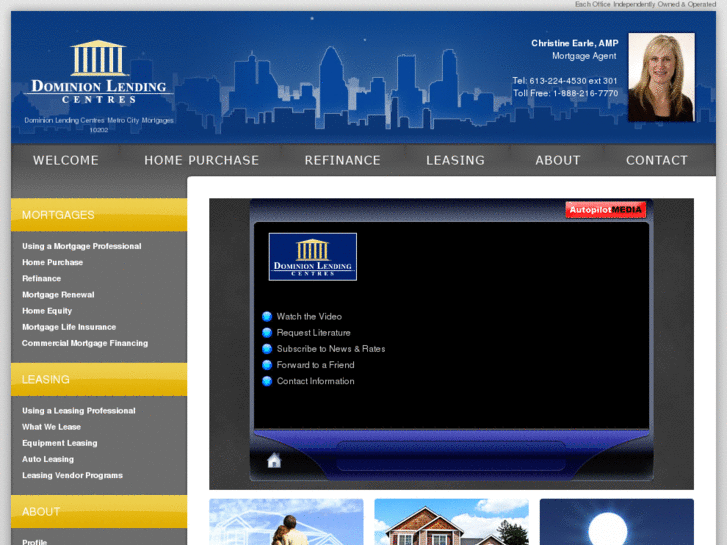Screen dimensions: 727x545
Task: Click the blue bullet beside Request Literature
Action: tap(267, 333)
